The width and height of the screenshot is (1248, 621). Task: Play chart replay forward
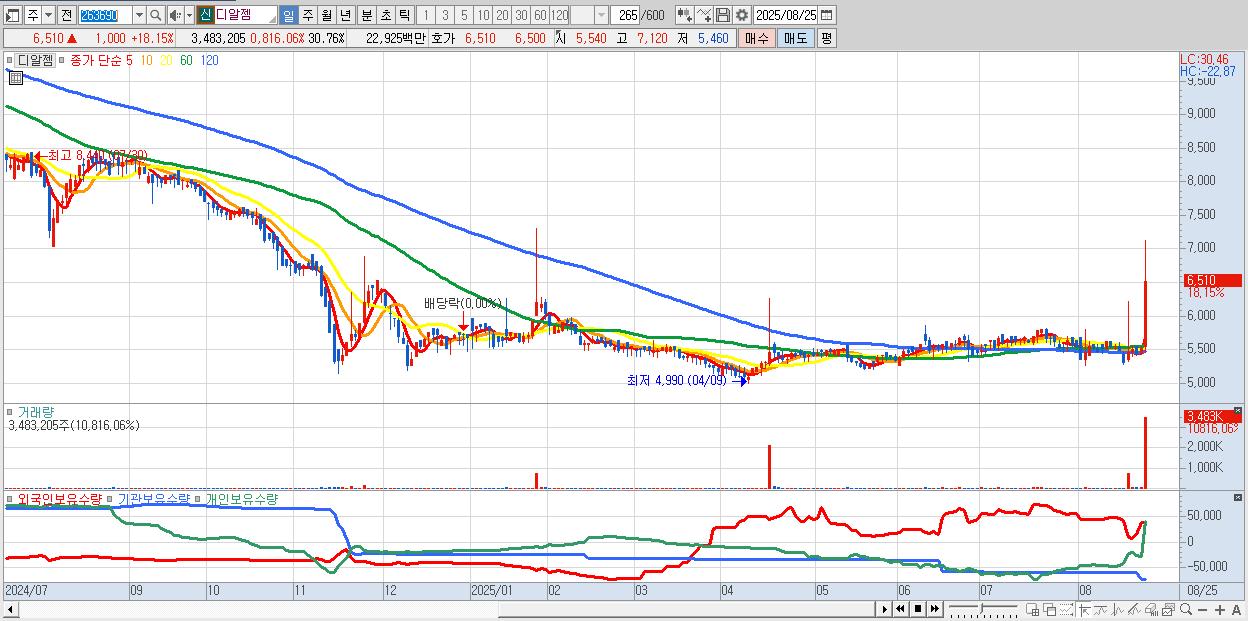point(884,608)
